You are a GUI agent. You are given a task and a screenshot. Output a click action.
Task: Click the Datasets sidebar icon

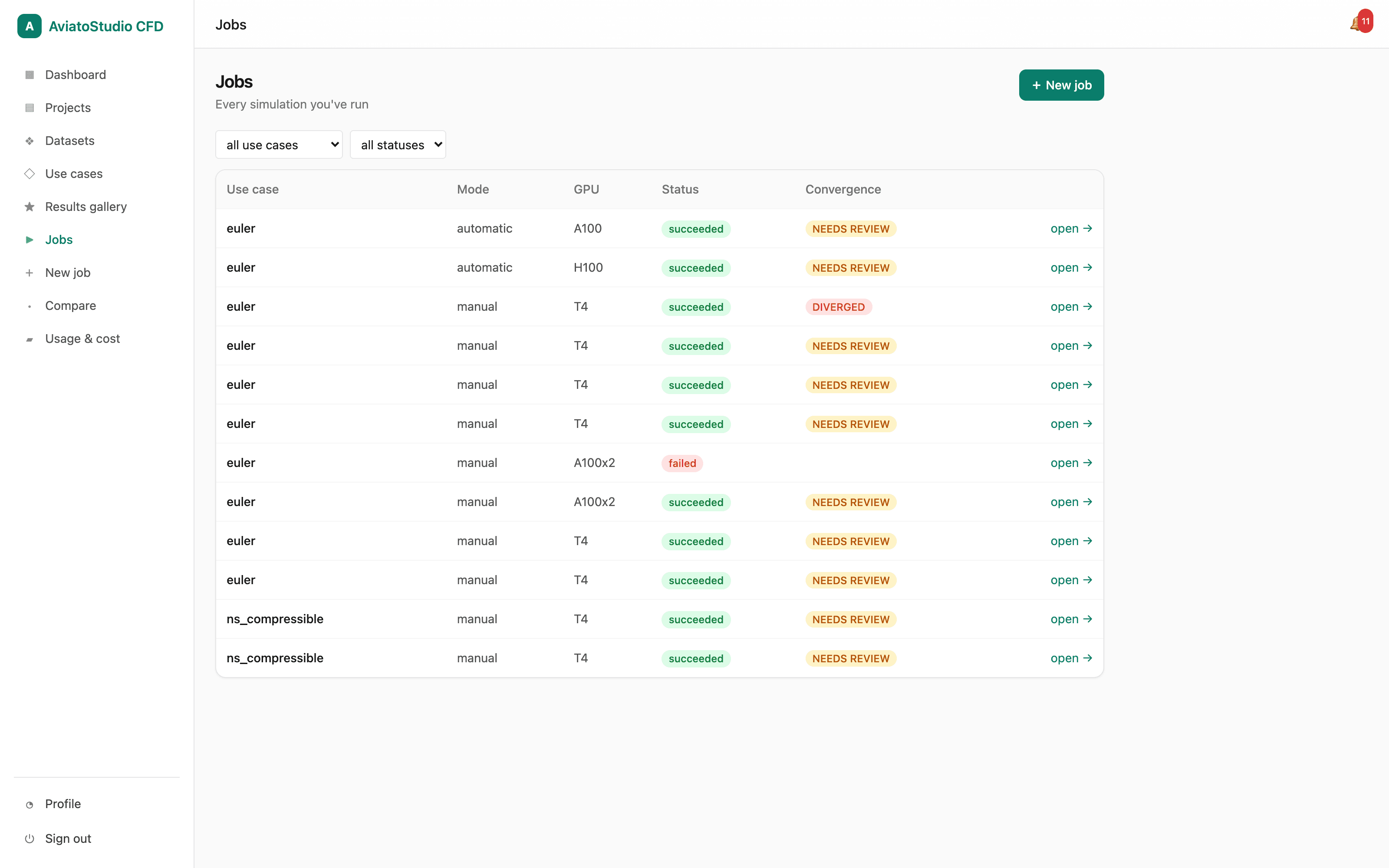29,141
